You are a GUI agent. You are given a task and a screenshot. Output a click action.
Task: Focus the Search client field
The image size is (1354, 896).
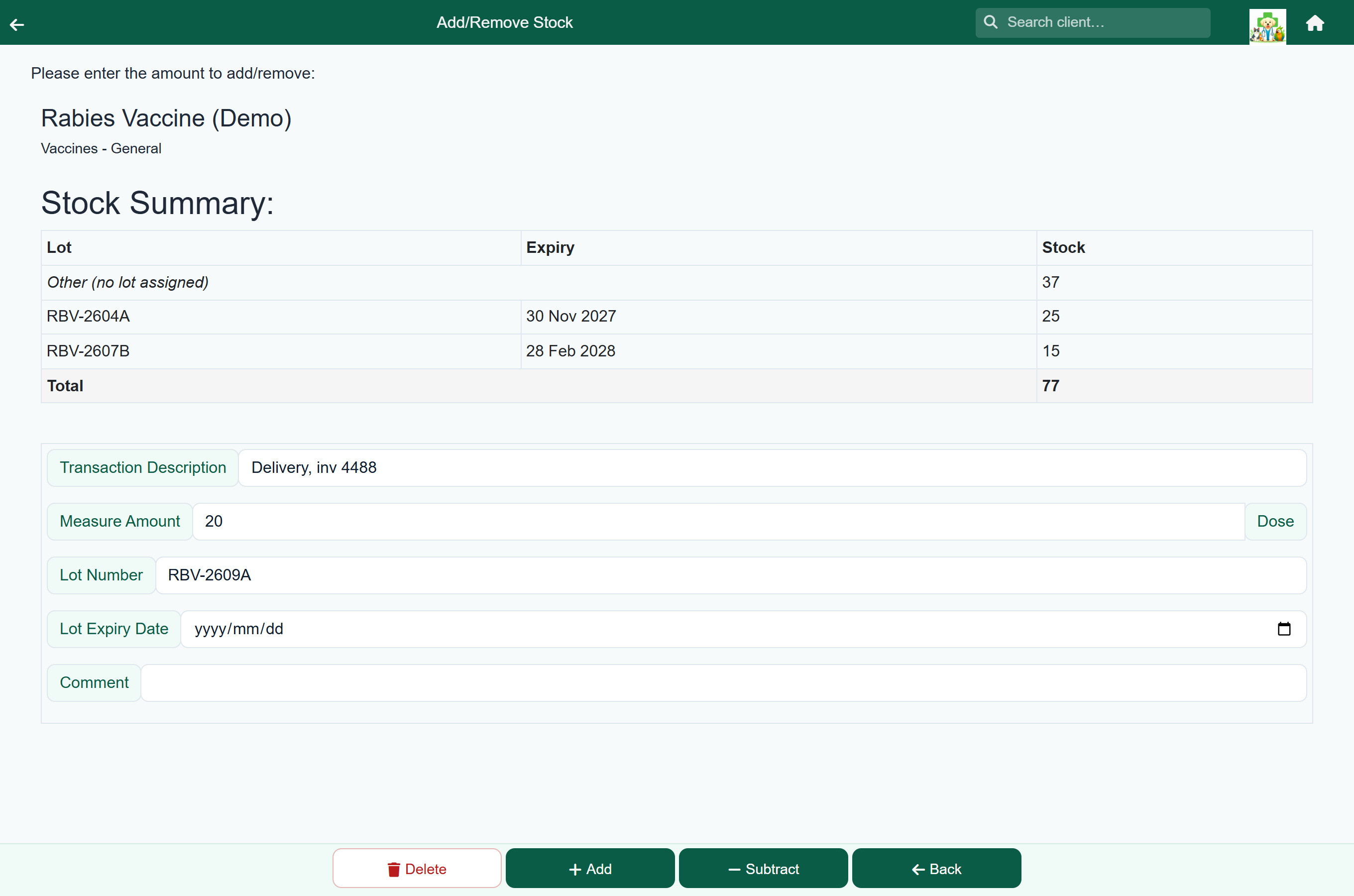pos(1092,22)
